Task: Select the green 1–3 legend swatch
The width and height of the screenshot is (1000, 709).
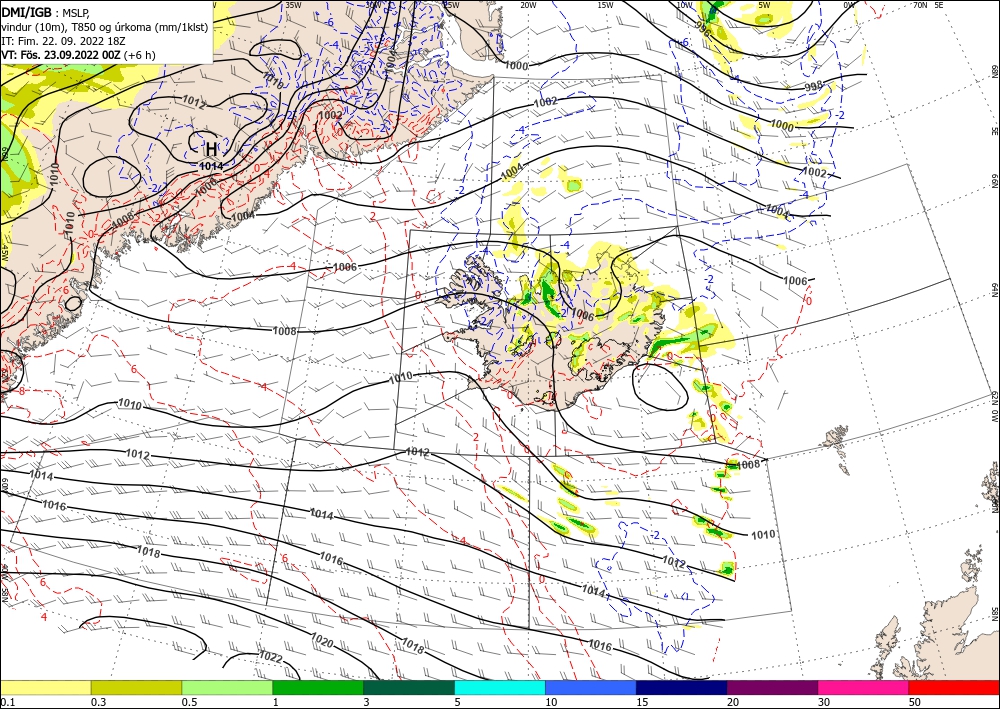Action: [x=318, y=687]
